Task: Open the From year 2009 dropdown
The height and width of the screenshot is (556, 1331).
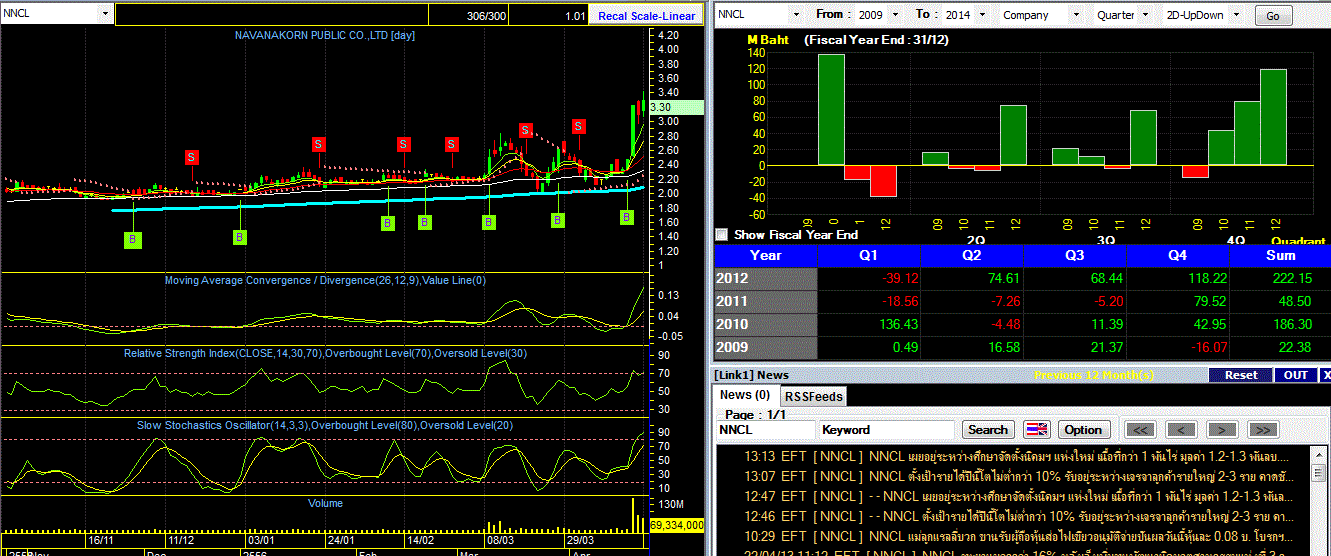Action: coord(896,15)
